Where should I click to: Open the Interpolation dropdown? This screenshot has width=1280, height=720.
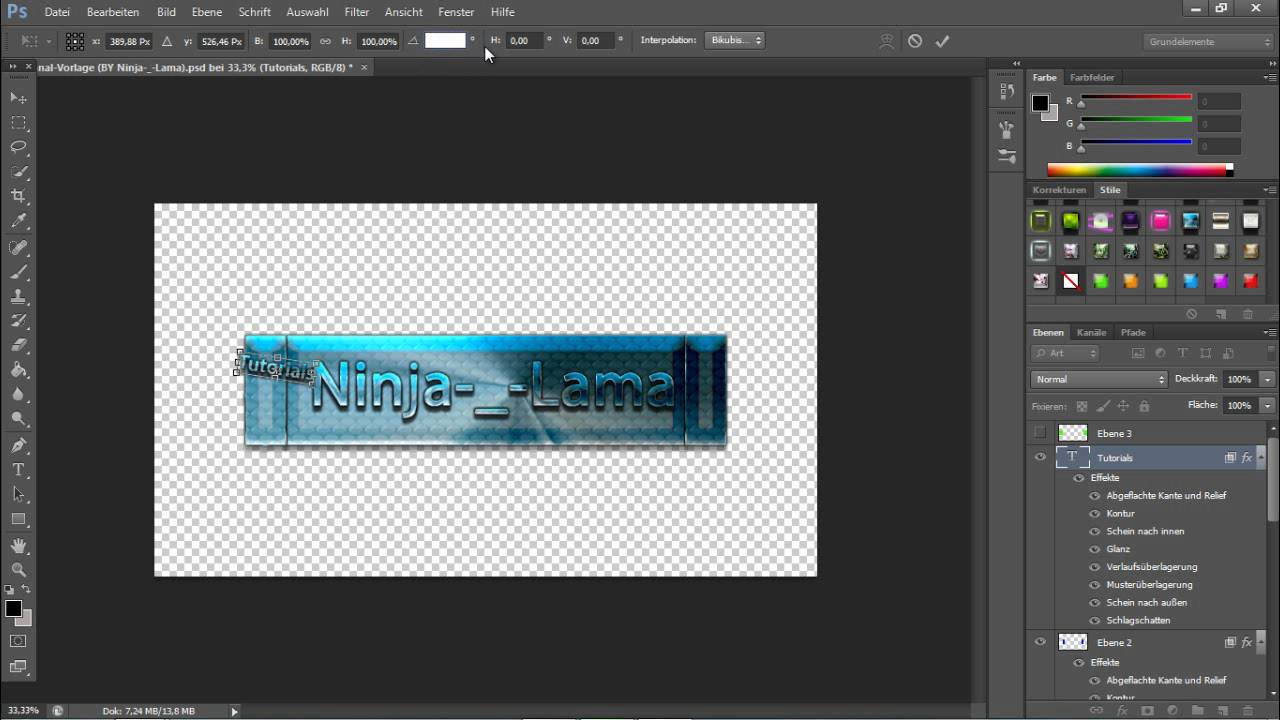(734, 41)
